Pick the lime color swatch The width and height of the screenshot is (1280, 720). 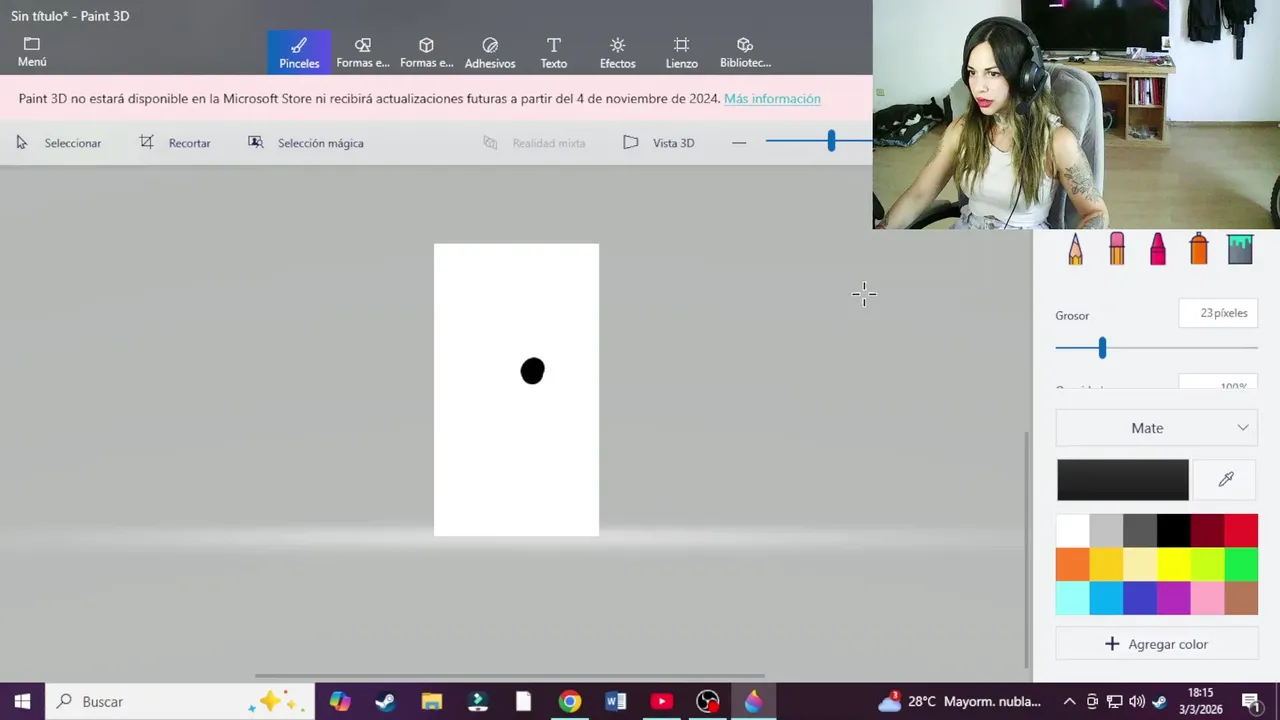click(1207, 565)
